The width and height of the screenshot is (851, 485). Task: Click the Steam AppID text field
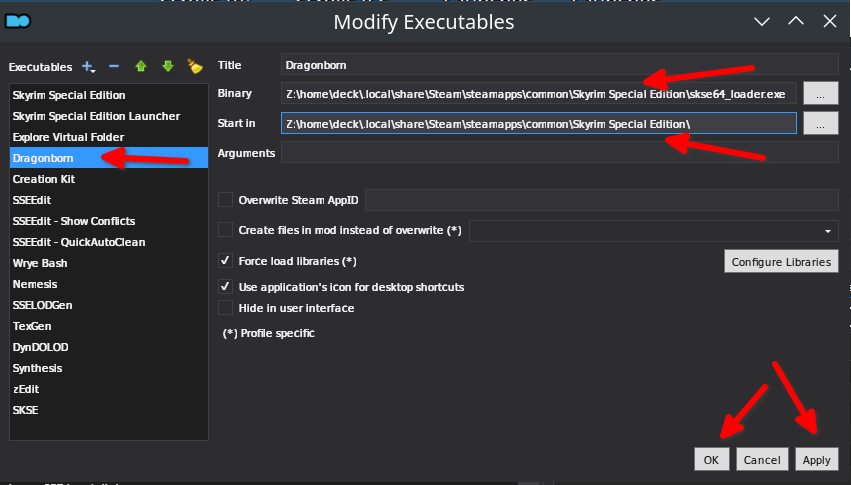[601, 201]
